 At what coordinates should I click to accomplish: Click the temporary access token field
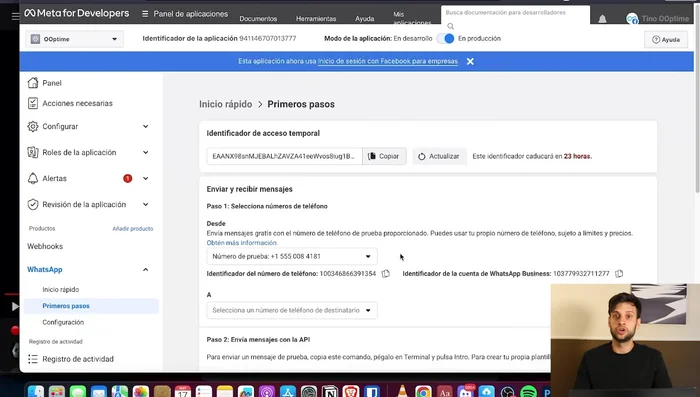[284, 156]
